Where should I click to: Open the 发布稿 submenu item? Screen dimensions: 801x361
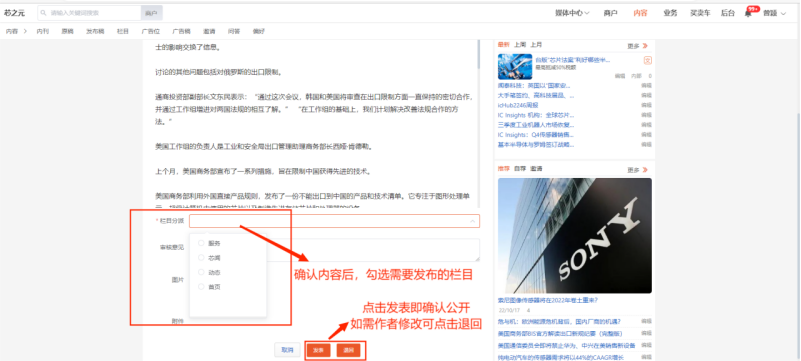coord(95,31)
